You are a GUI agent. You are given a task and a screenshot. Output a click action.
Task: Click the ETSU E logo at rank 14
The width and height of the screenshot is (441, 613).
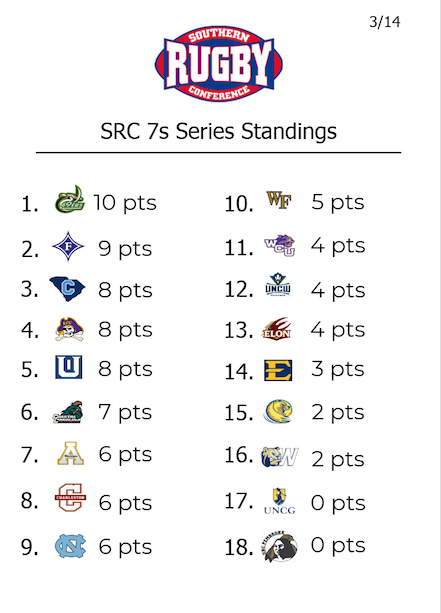[x=278, y=370]
